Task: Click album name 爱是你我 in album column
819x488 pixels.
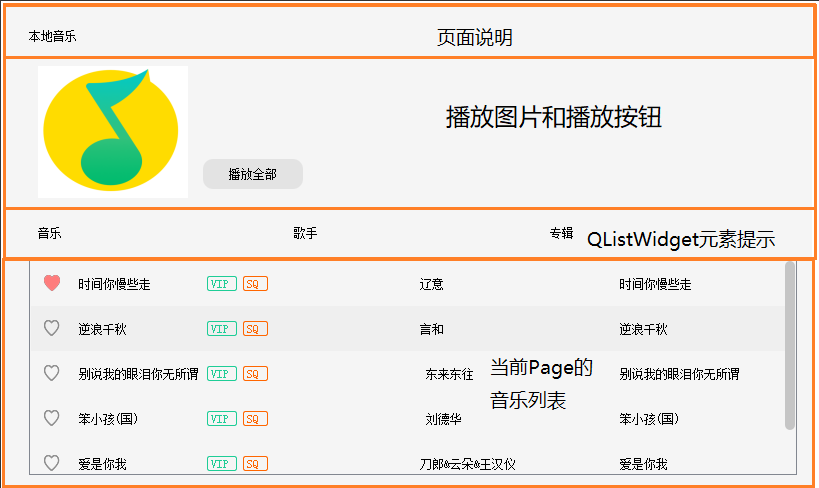Action: tap(644, 464)
